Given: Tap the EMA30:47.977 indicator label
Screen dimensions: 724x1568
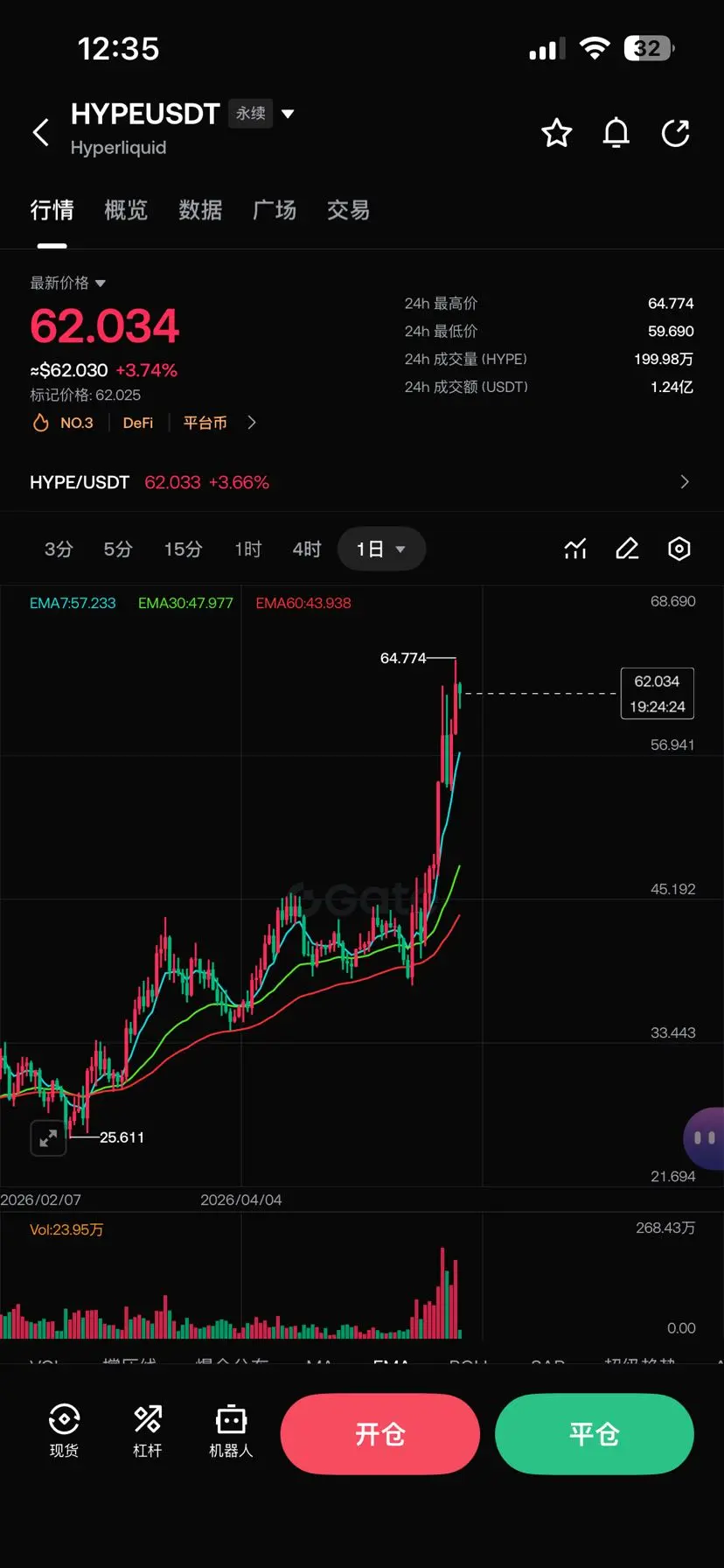Looking at the screenshot, I should point(185,603).
